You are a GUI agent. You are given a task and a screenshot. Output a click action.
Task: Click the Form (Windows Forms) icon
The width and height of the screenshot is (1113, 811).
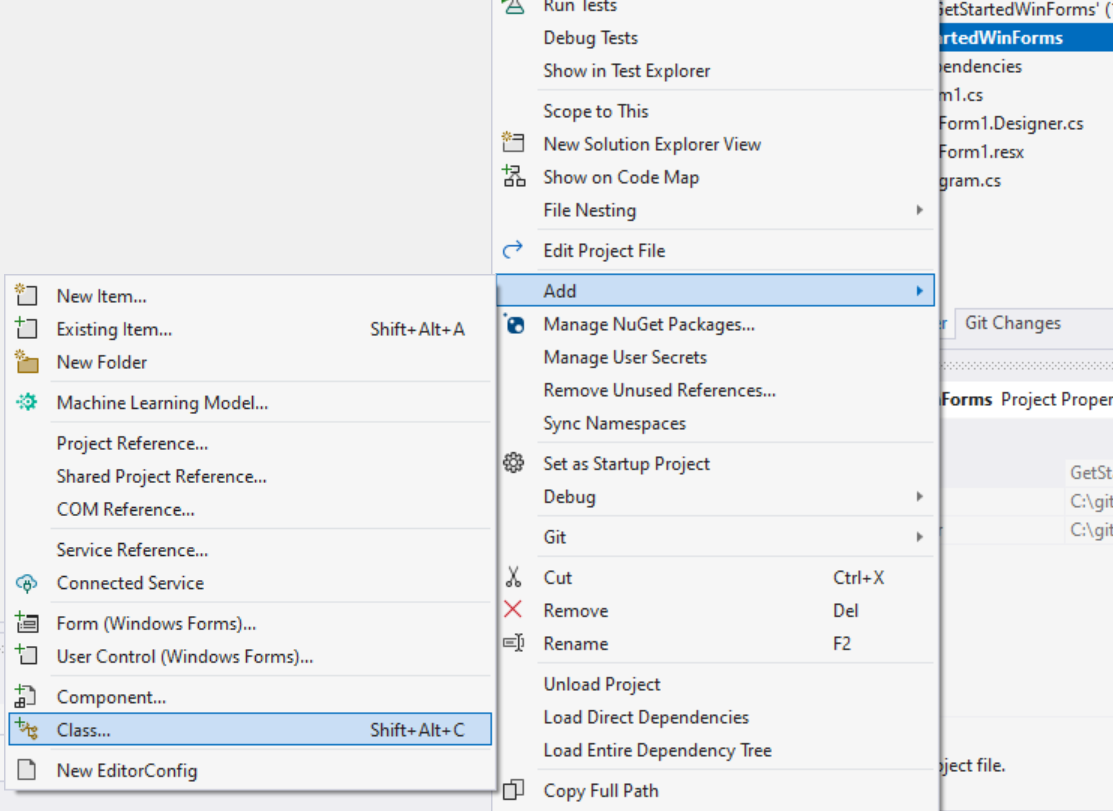point(26,624)
